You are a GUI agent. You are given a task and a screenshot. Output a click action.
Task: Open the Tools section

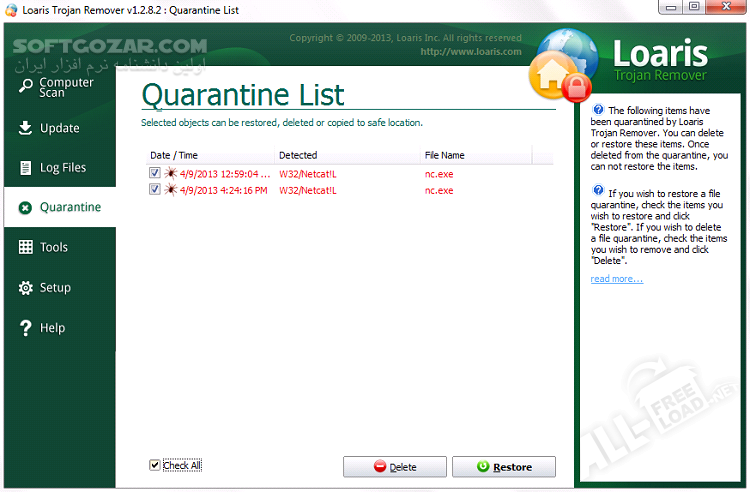click(x=54, y=247)
